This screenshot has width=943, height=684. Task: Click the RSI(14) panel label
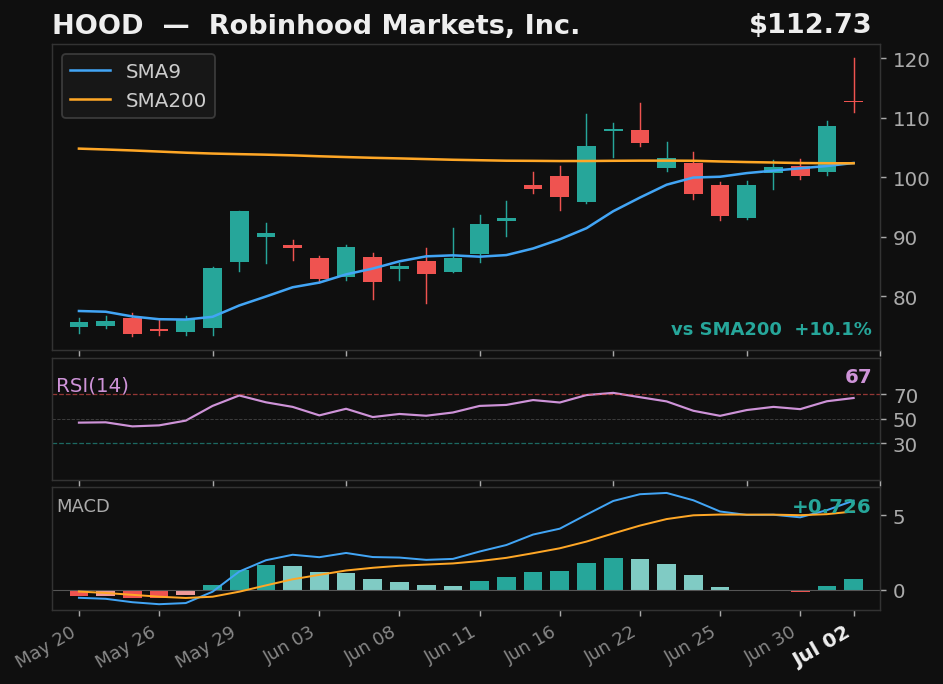coord(92,385)
